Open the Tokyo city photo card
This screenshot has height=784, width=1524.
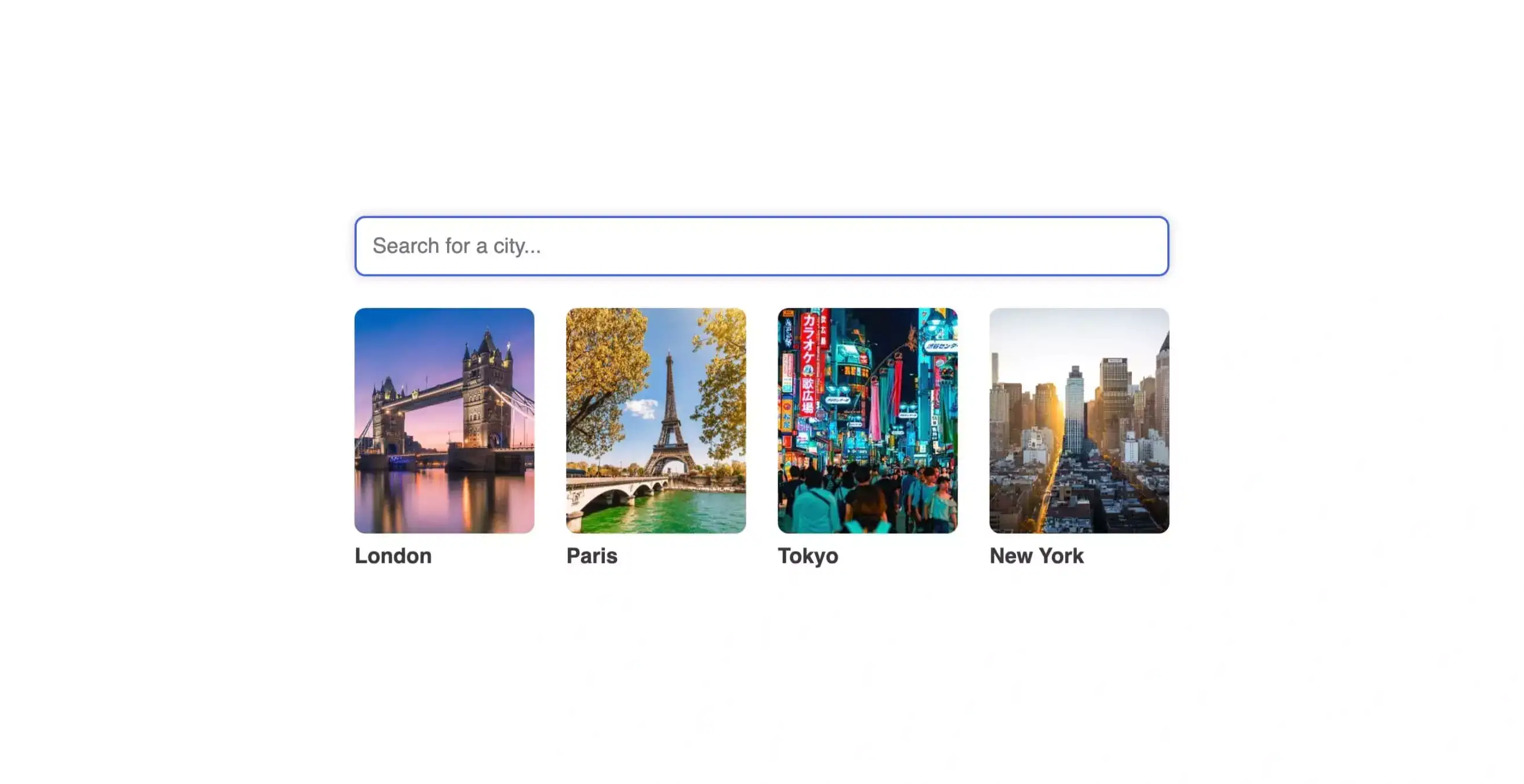[x=868, y=420]
